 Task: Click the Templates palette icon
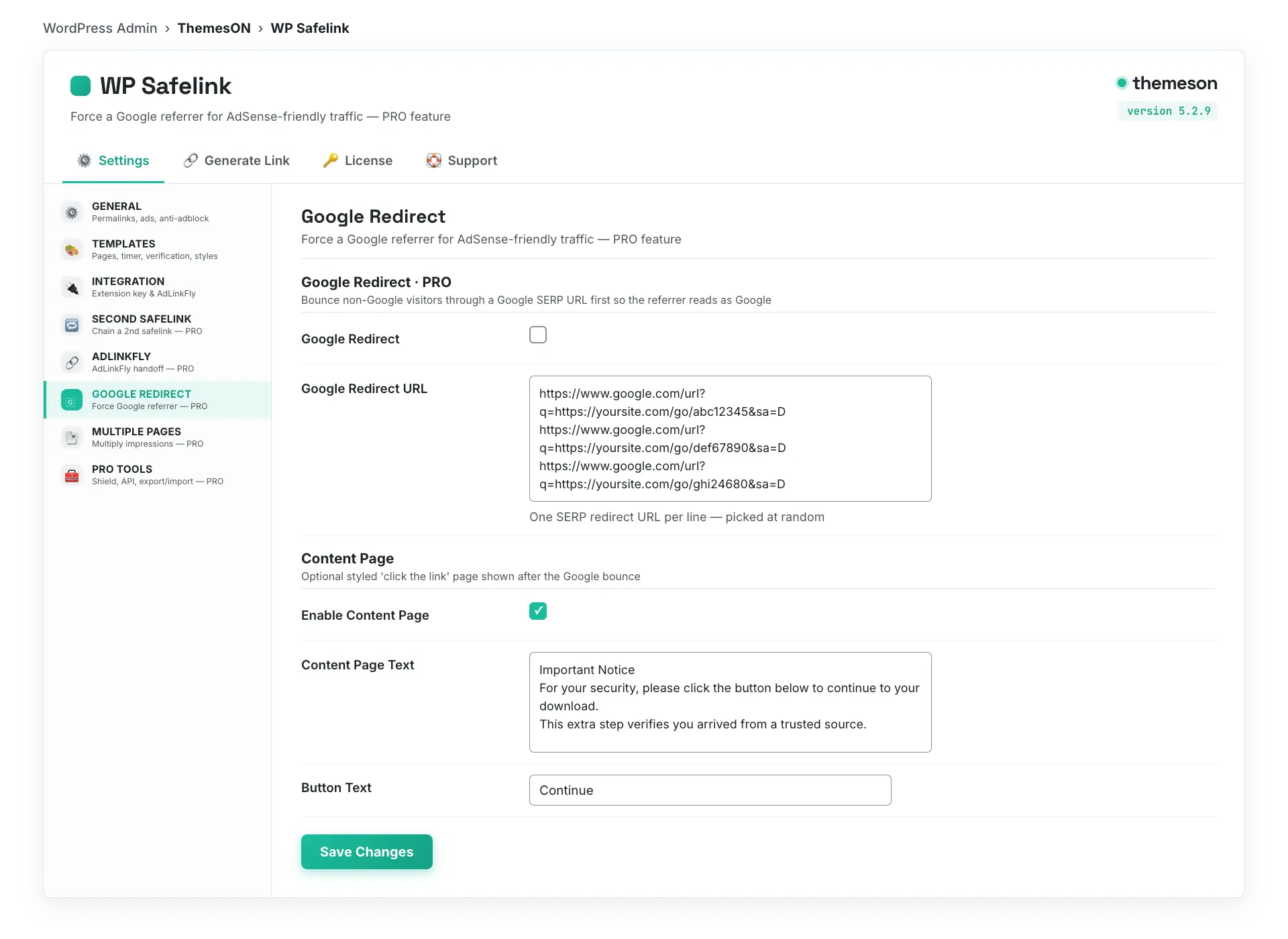point(72,250)
